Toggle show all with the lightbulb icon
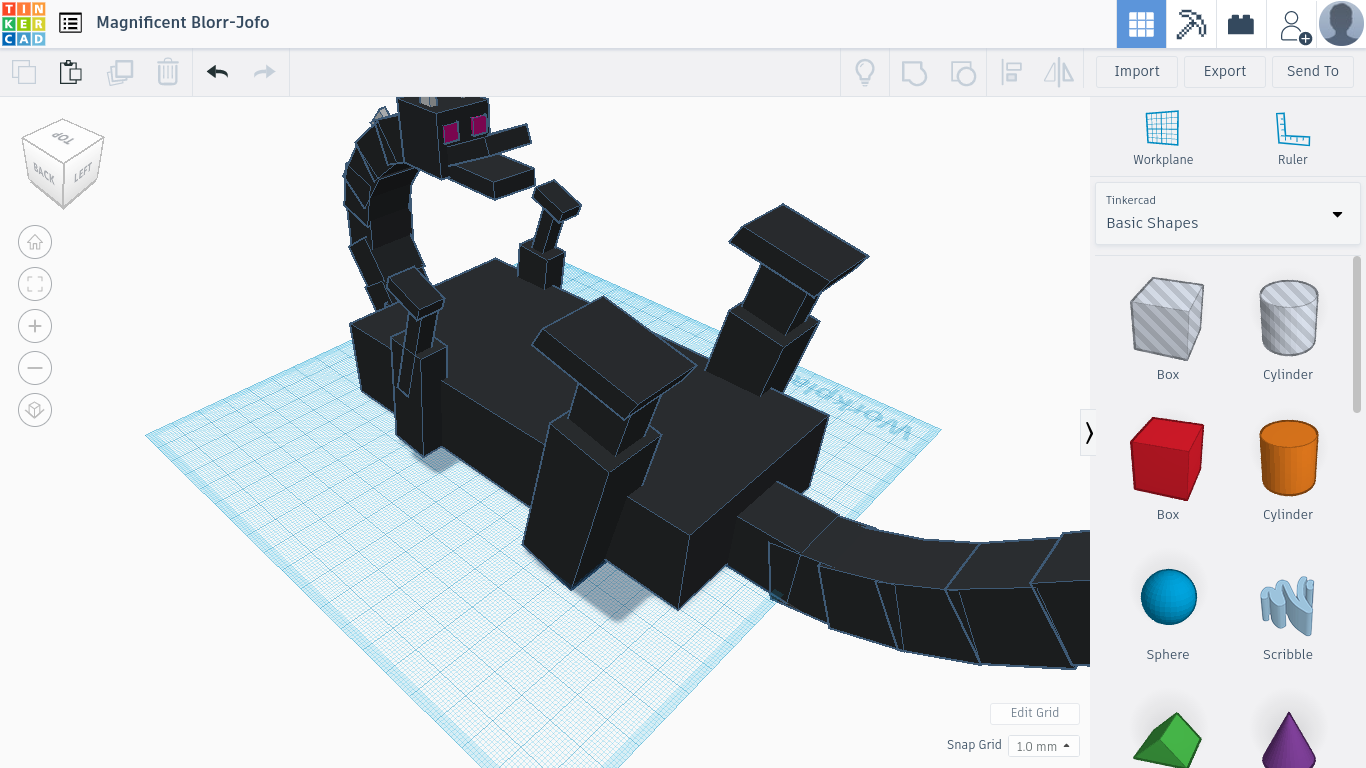This screenshot has width=1366, height=768. click(865, 72)
